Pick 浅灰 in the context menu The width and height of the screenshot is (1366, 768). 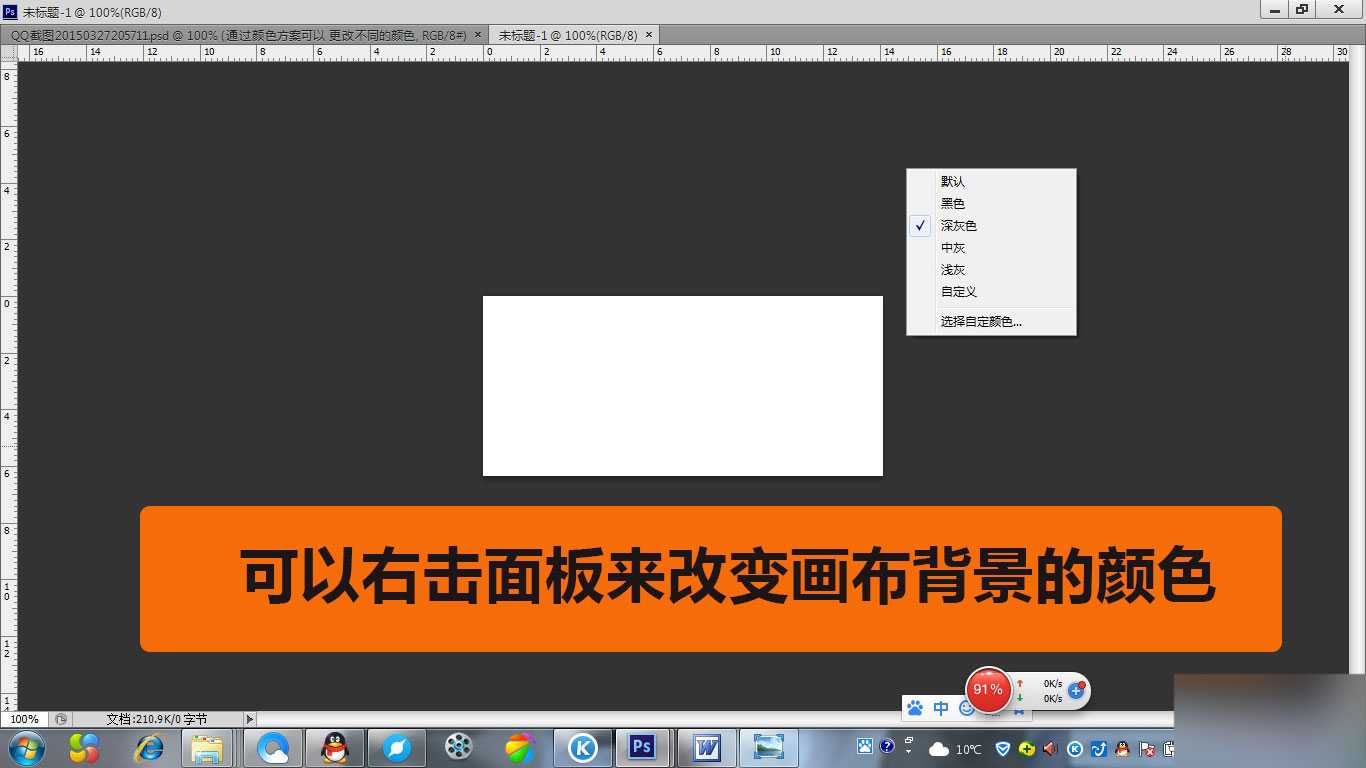[x=991, y=270]
